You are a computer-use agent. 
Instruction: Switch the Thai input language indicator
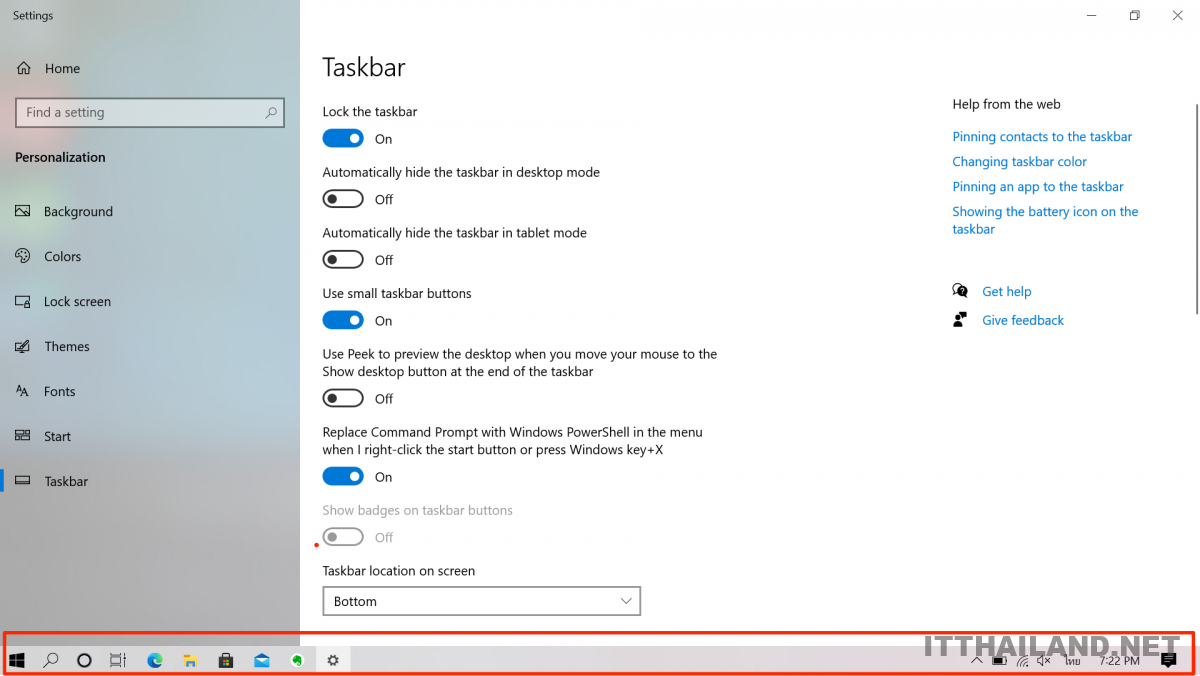(x=1072, y=660)
